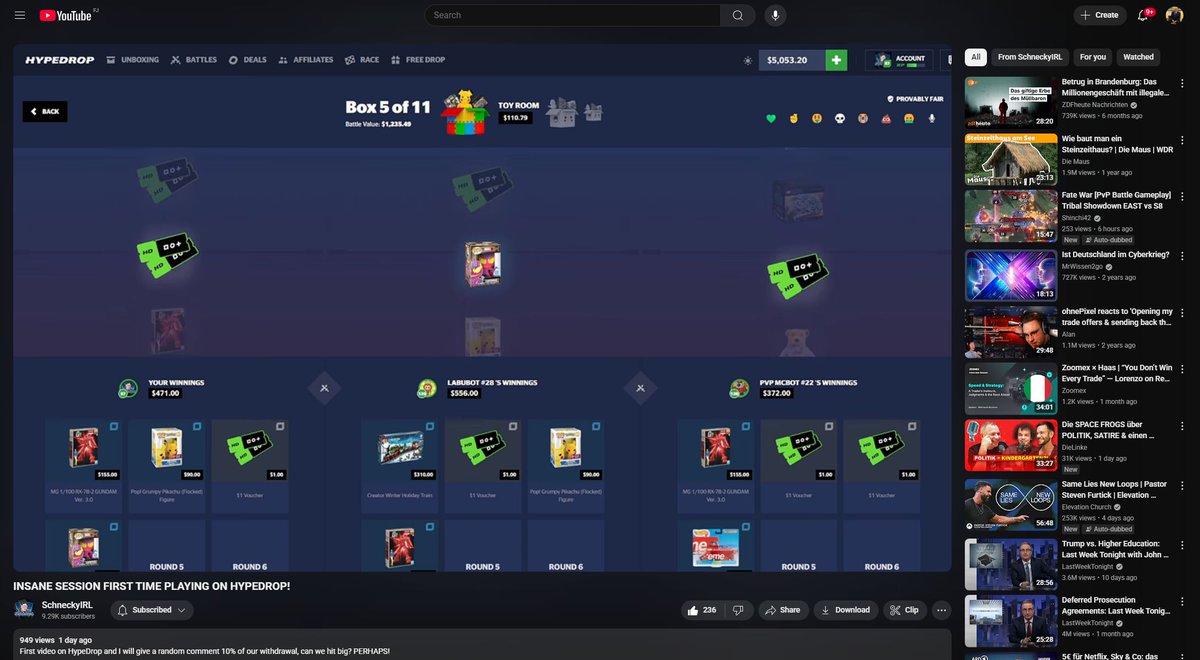The height and width of the screenshot is (660, 1200).
Task: Select the For you filter chip
Action: (x=1093, y=57)
